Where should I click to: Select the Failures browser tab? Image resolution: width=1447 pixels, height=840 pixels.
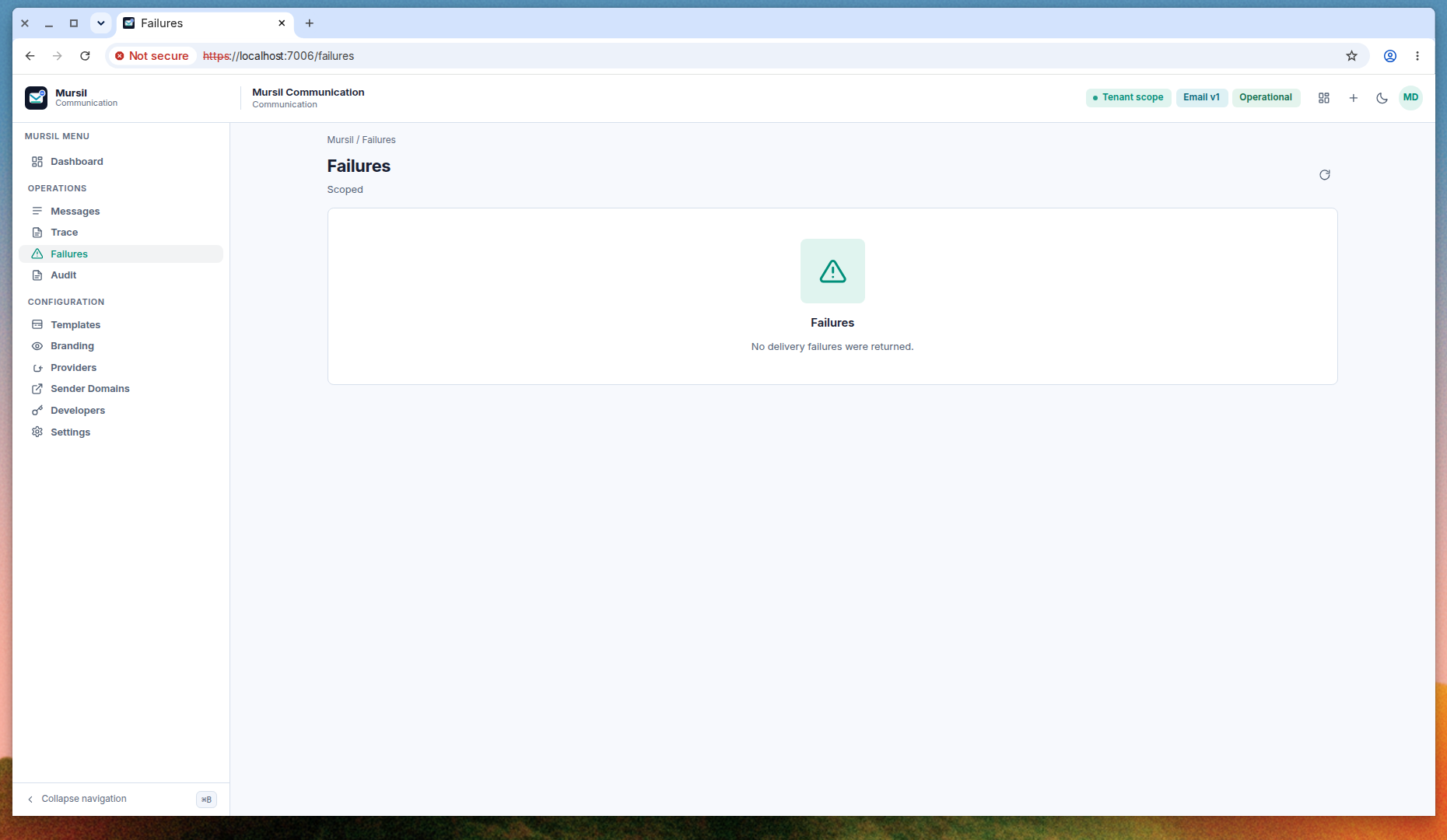coord(205,23)
